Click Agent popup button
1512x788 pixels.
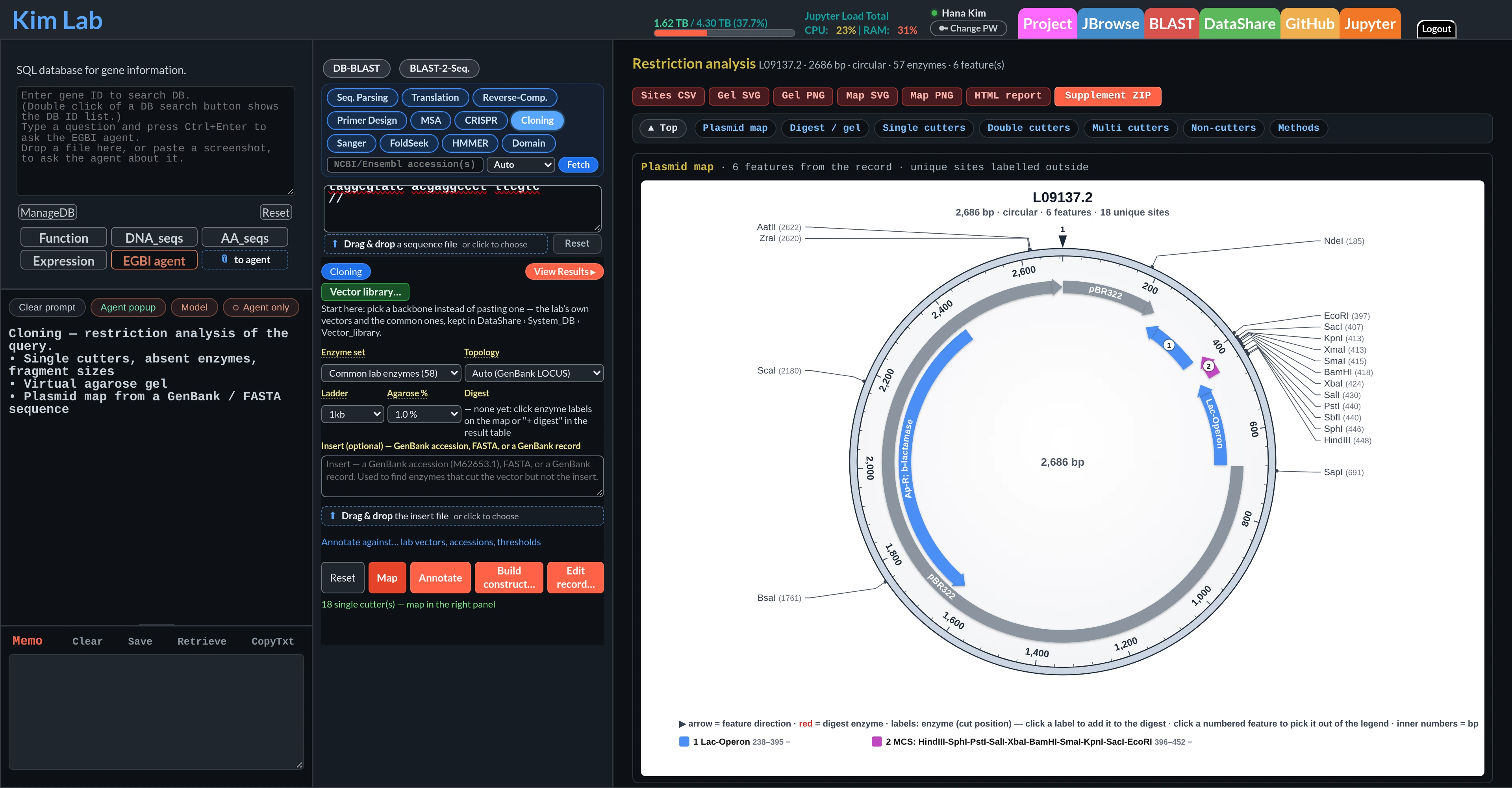[x=127, y=307]
